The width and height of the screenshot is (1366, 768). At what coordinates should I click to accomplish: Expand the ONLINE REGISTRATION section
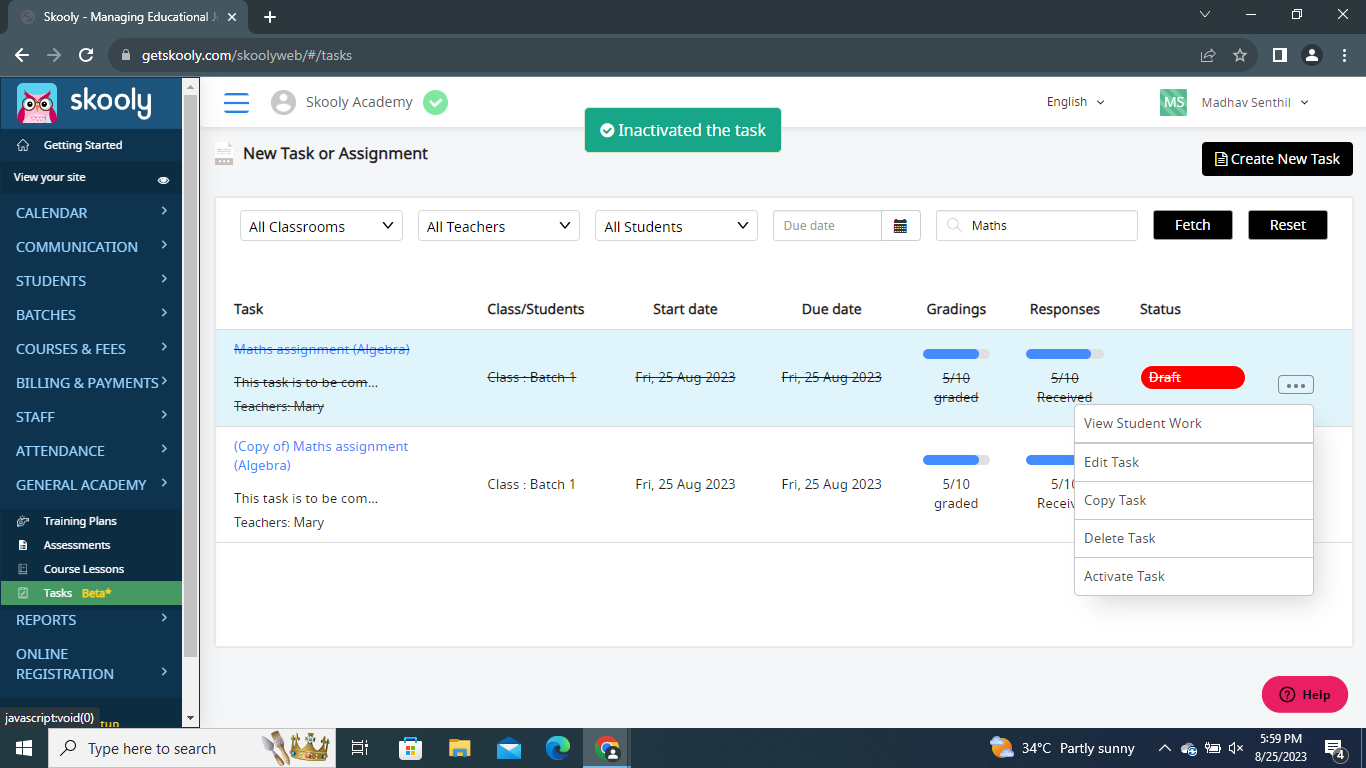[x=91, y=664]
